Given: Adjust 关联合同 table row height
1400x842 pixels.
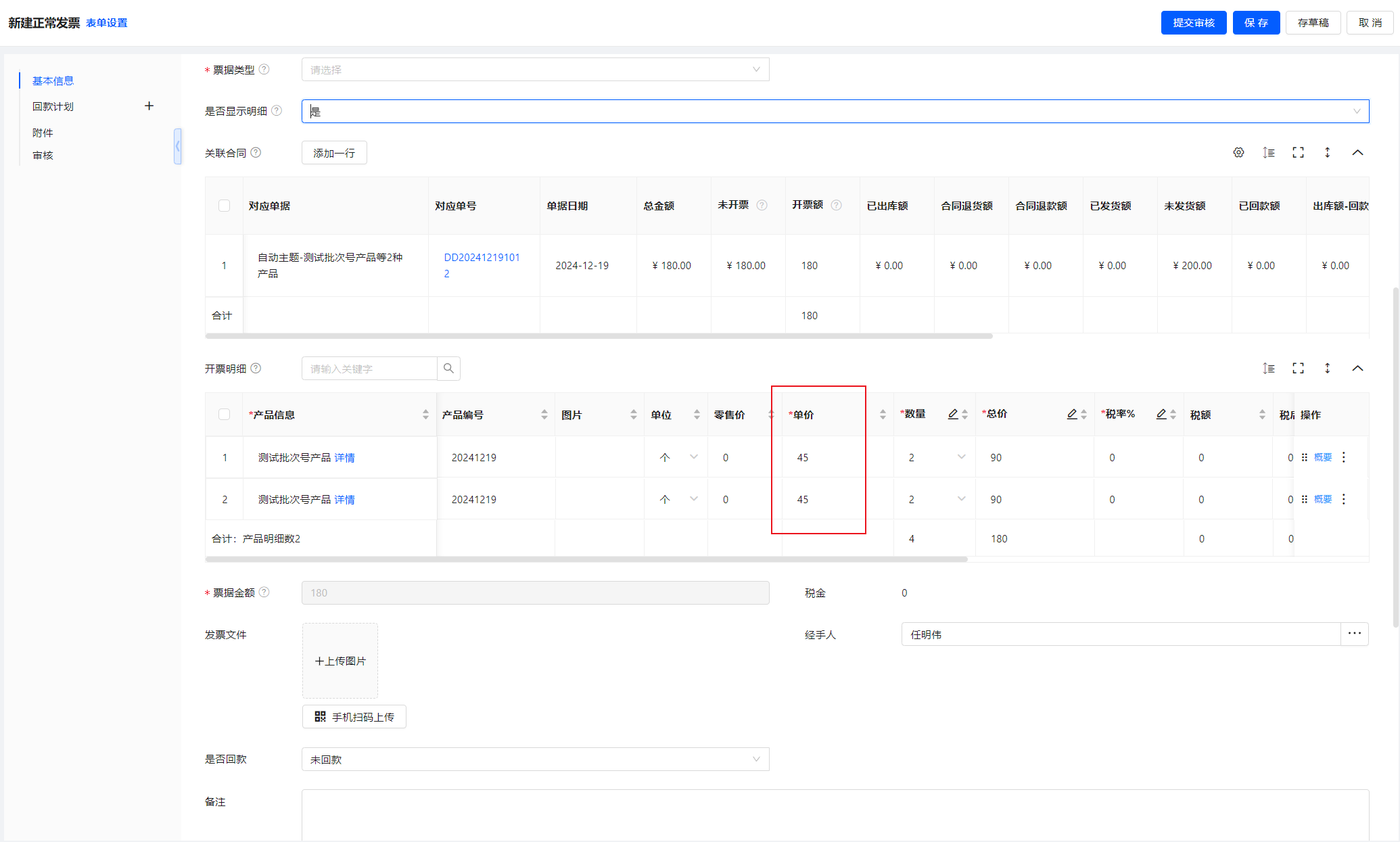Looking at the screenshot, I should [x=1269, y=152].
